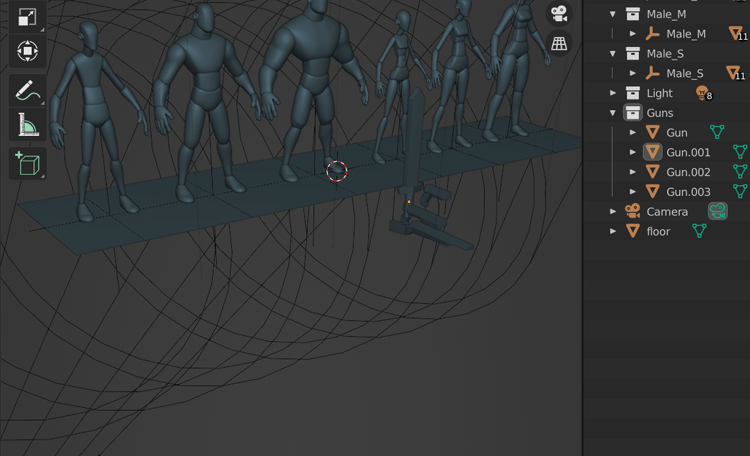Expand the Gun.001 object row
The height and width of the screenshot is (456, 750).
tap(632, 152)
